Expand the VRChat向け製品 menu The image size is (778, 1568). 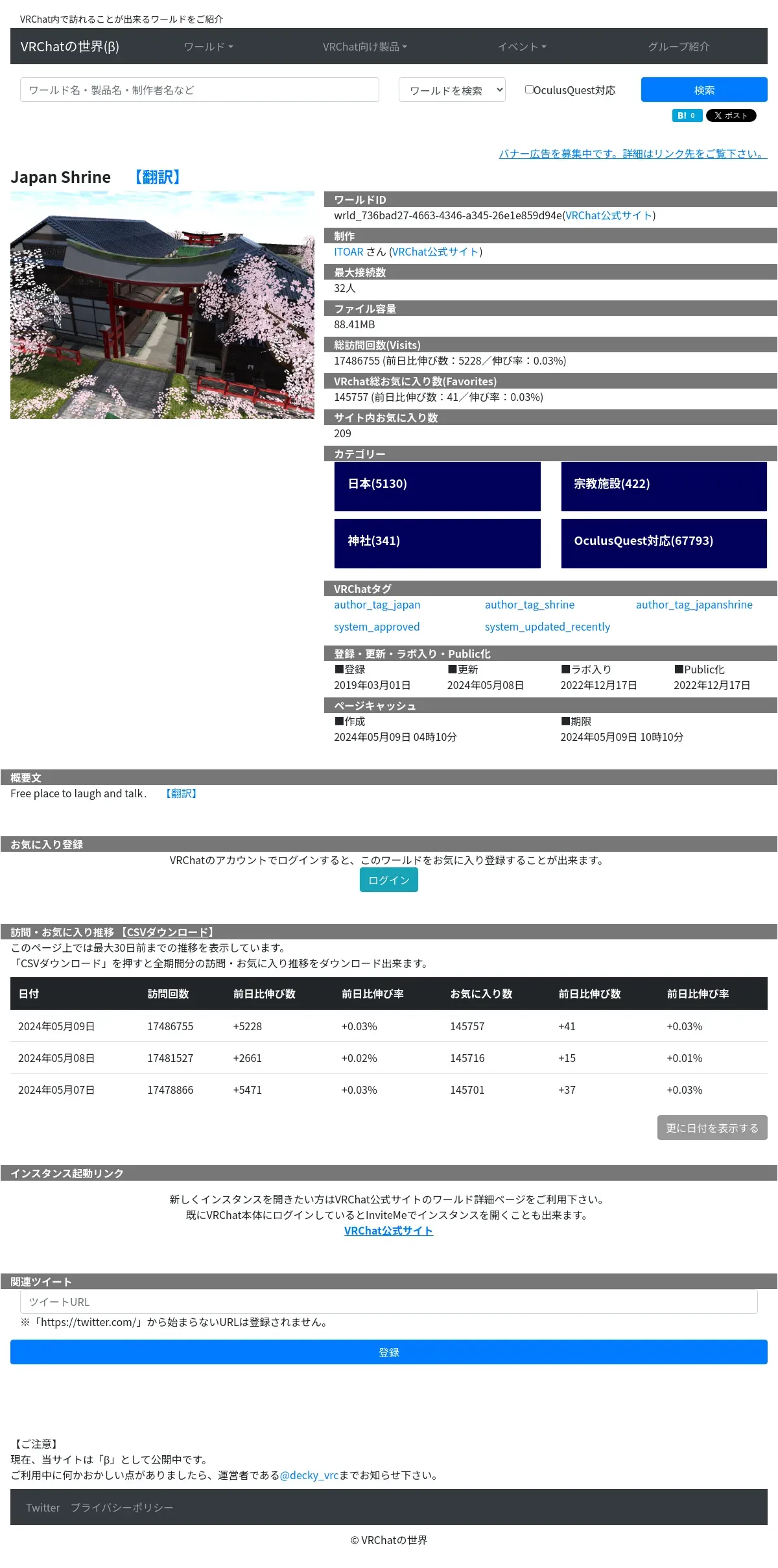pyautogui.click(x=365, y=47)
